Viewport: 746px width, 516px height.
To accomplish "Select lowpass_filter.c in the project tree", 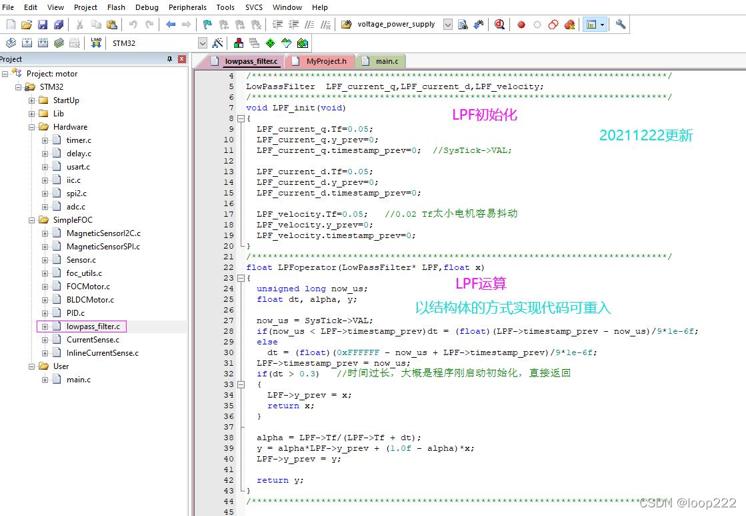I will pos(93,327).
